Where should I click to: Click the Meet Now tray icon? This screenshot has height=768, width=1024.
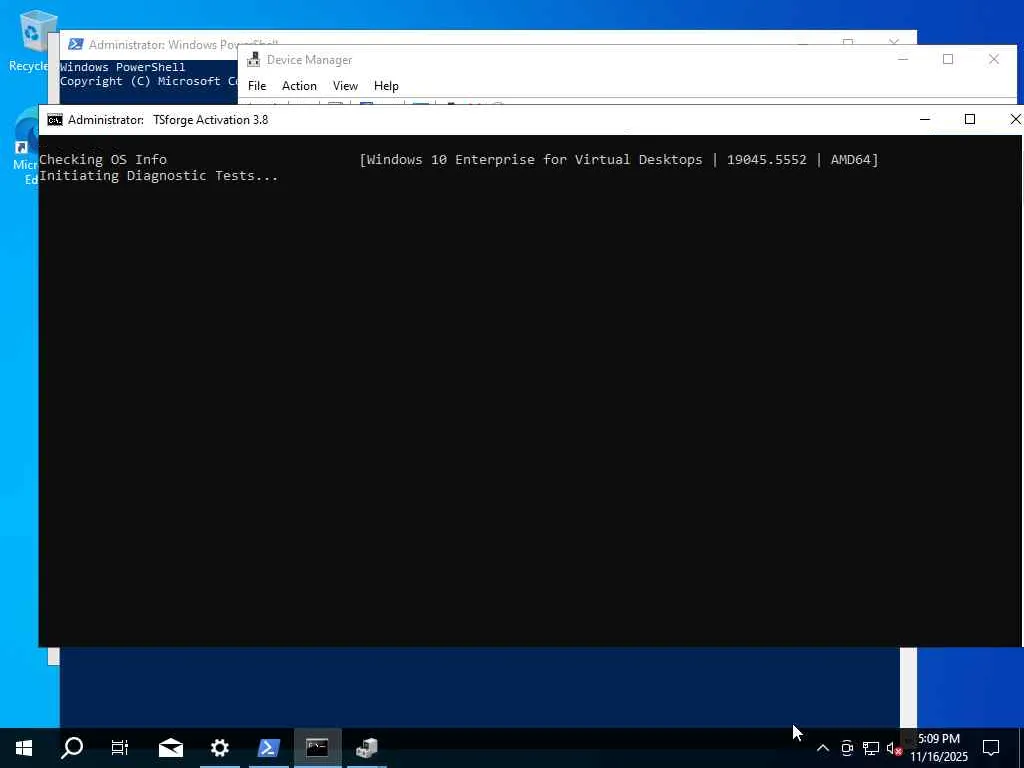point(847,748)
